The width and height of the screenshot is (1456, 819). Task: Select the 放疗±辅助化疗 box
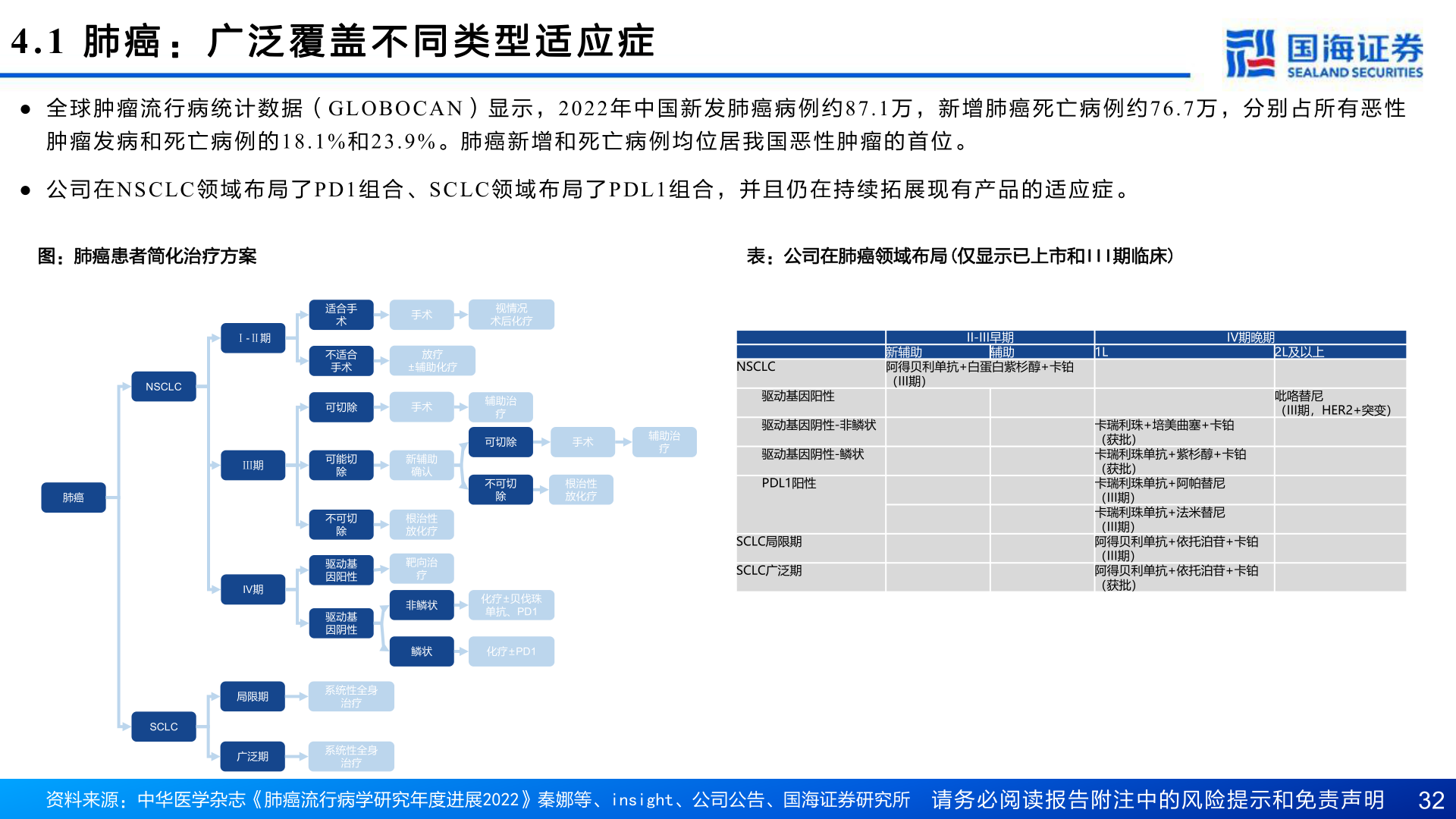pos(432,361)
